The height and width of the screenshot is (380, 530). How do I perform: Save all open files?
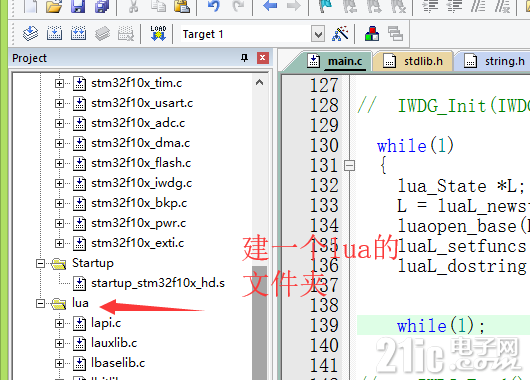(x=102, y=6)
